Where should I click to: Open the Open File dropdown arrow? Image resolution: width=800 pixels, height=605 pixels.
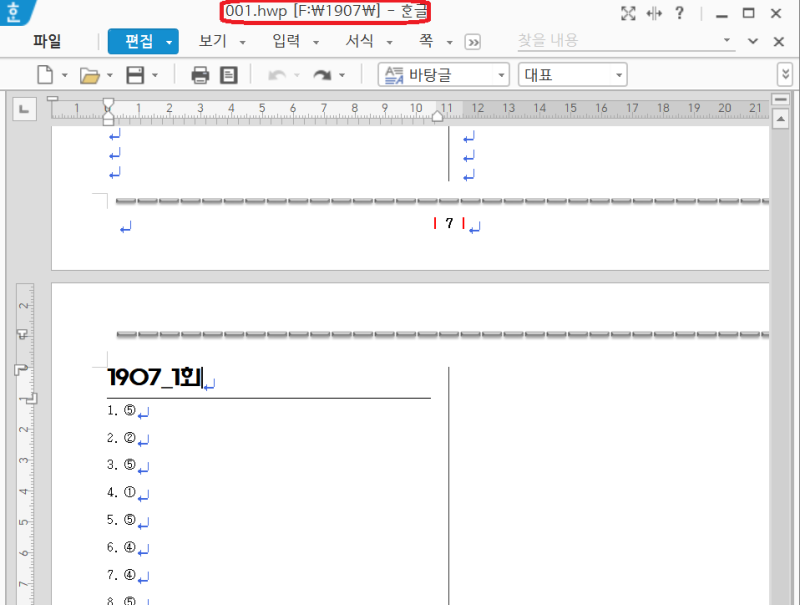tap(110, 75)
